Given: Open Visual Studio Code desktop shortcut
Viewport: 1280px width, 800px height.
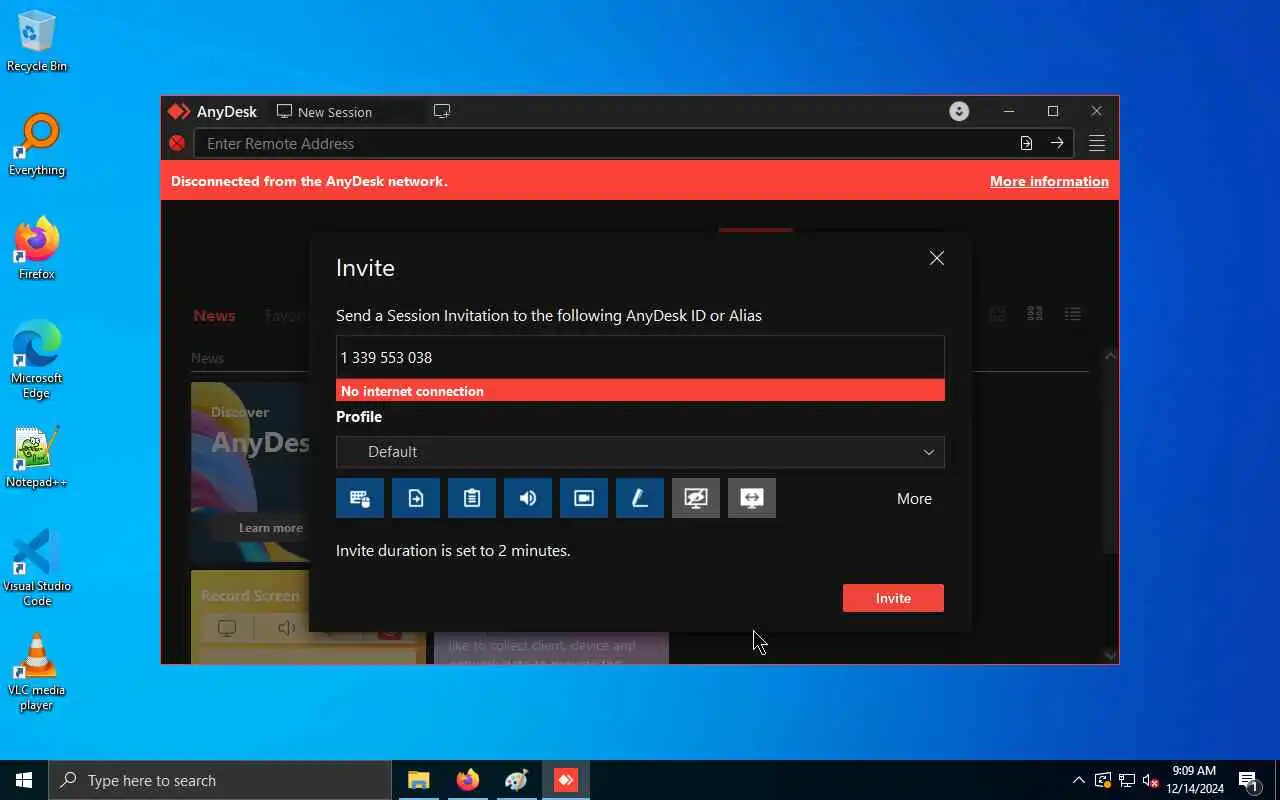Looking at the screenshot, I should [37, 567].
